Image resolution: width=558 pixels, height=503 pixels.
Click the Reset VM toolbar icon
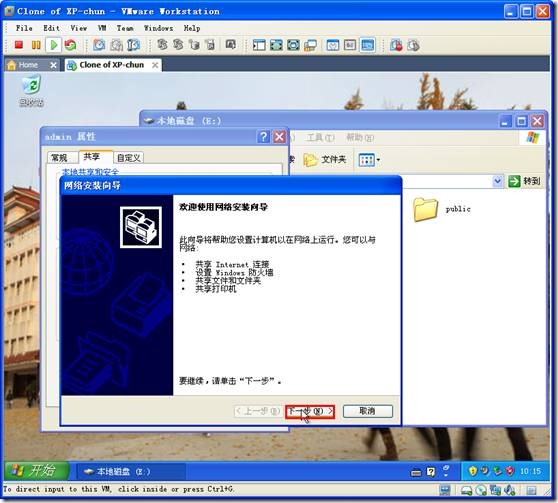pyautogui.click(x=70, y=45)
